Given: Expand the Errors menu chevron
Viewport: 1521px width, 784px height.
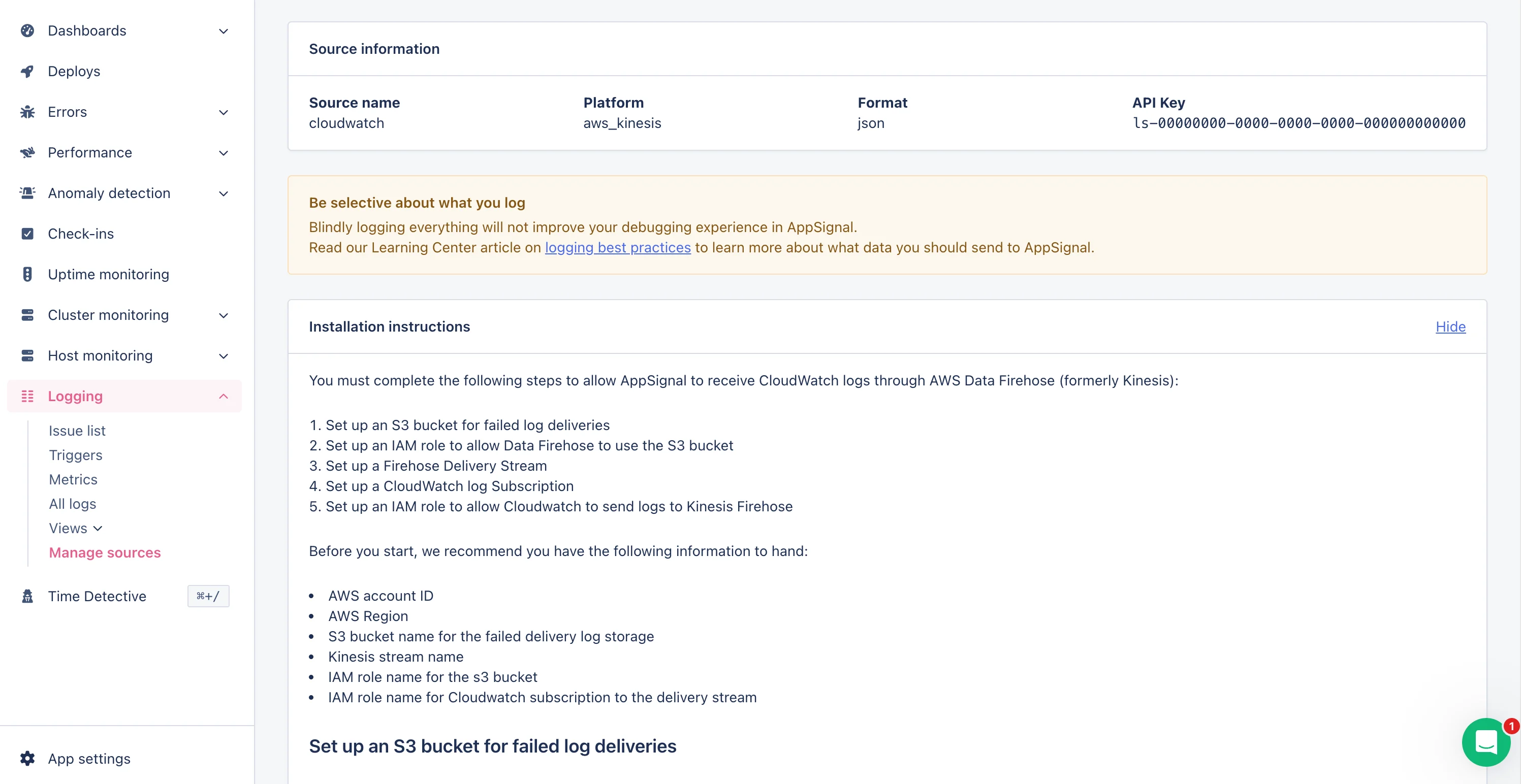Looking at the screenshot, I should click(x=223, y=113).
